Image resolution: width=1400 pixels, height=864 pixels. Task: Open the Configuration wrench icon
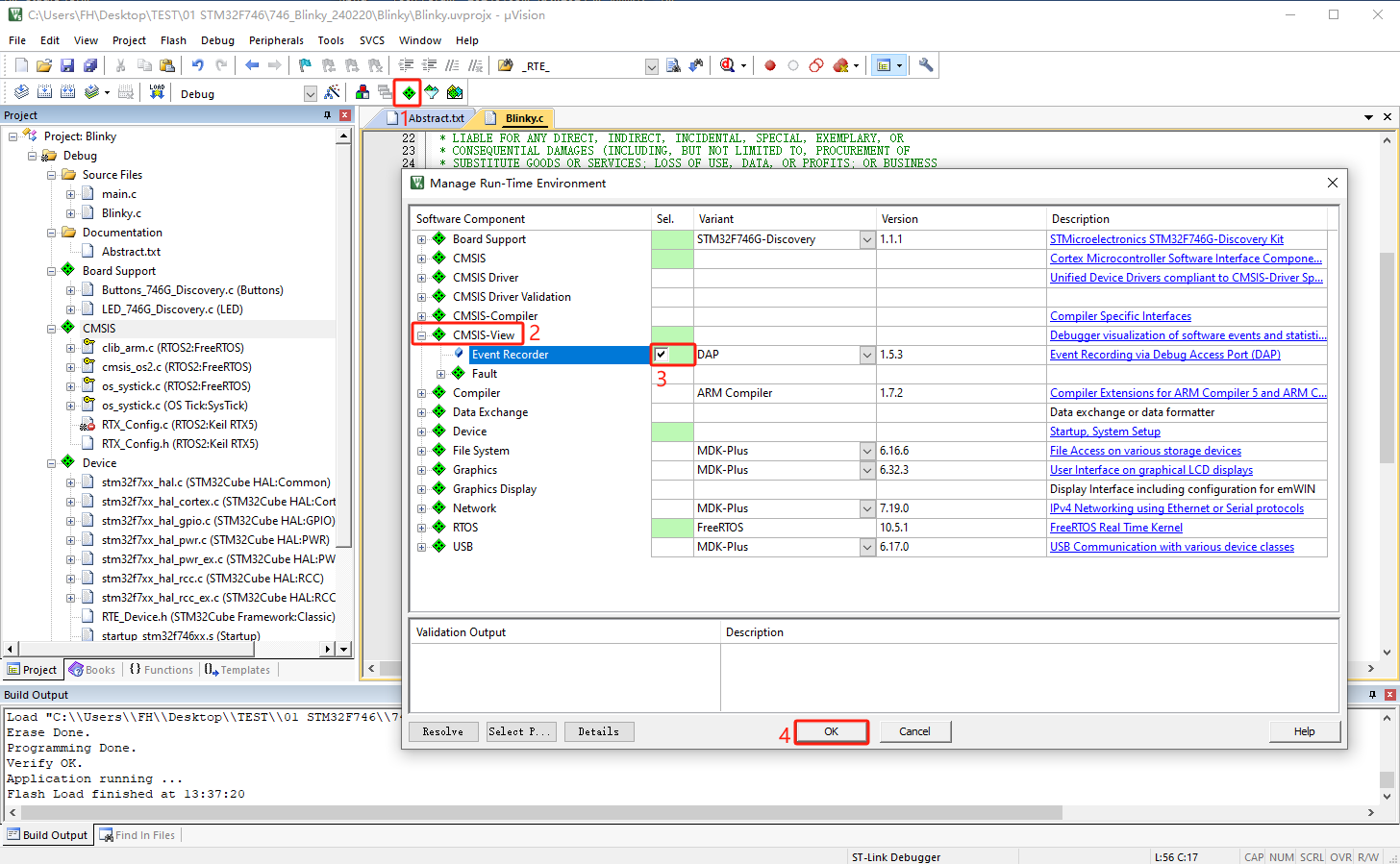(926, 65)
